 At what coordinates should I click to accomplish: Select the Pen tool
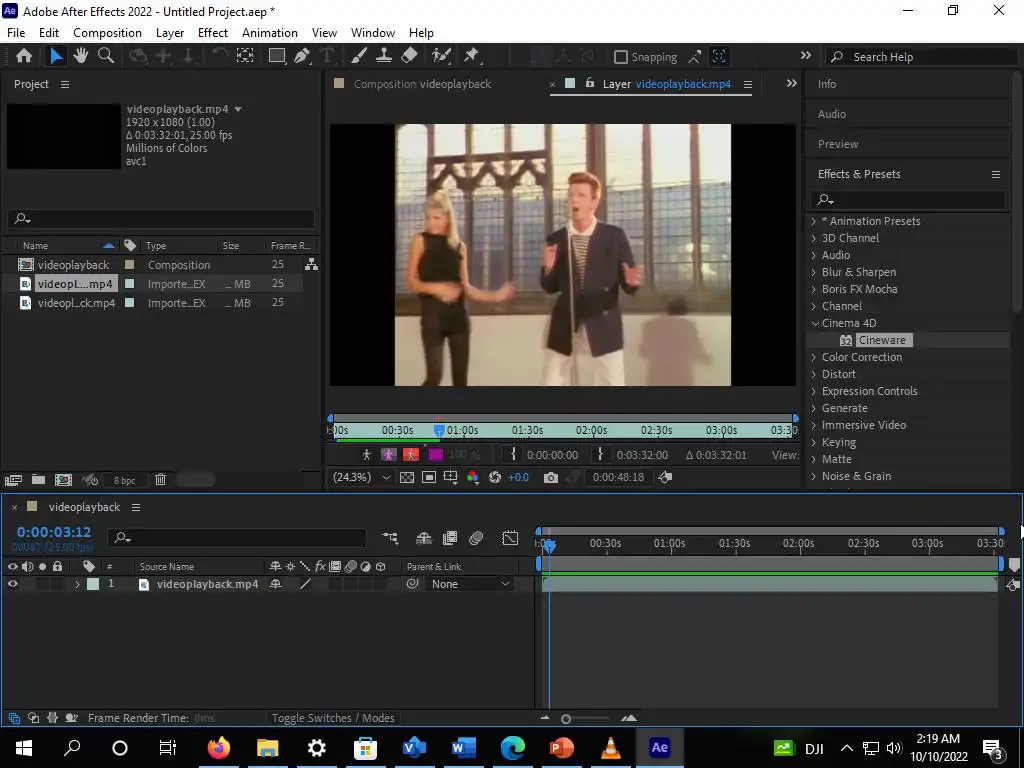pyautogui.click(x=302, y=56)
